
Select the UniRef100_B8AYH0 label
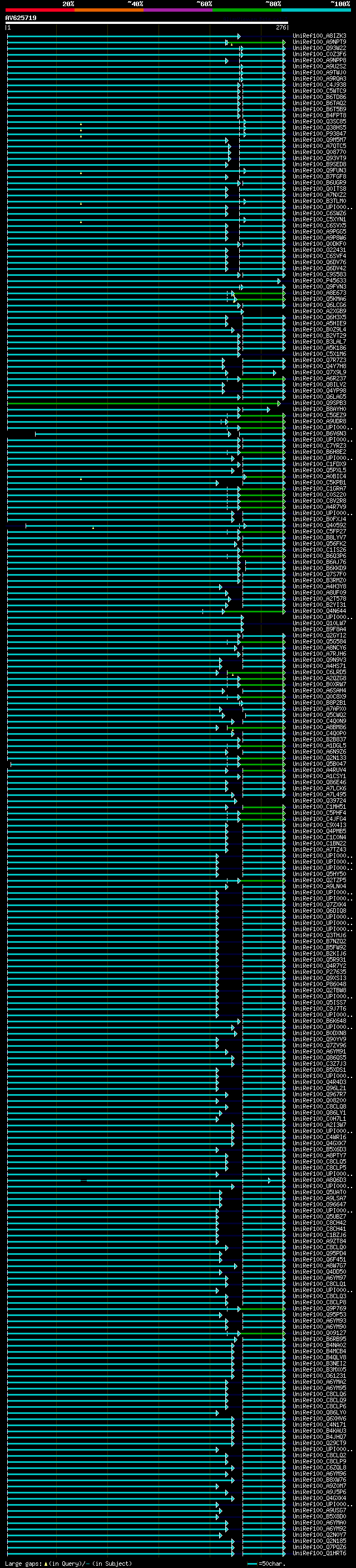click(319, 409)
